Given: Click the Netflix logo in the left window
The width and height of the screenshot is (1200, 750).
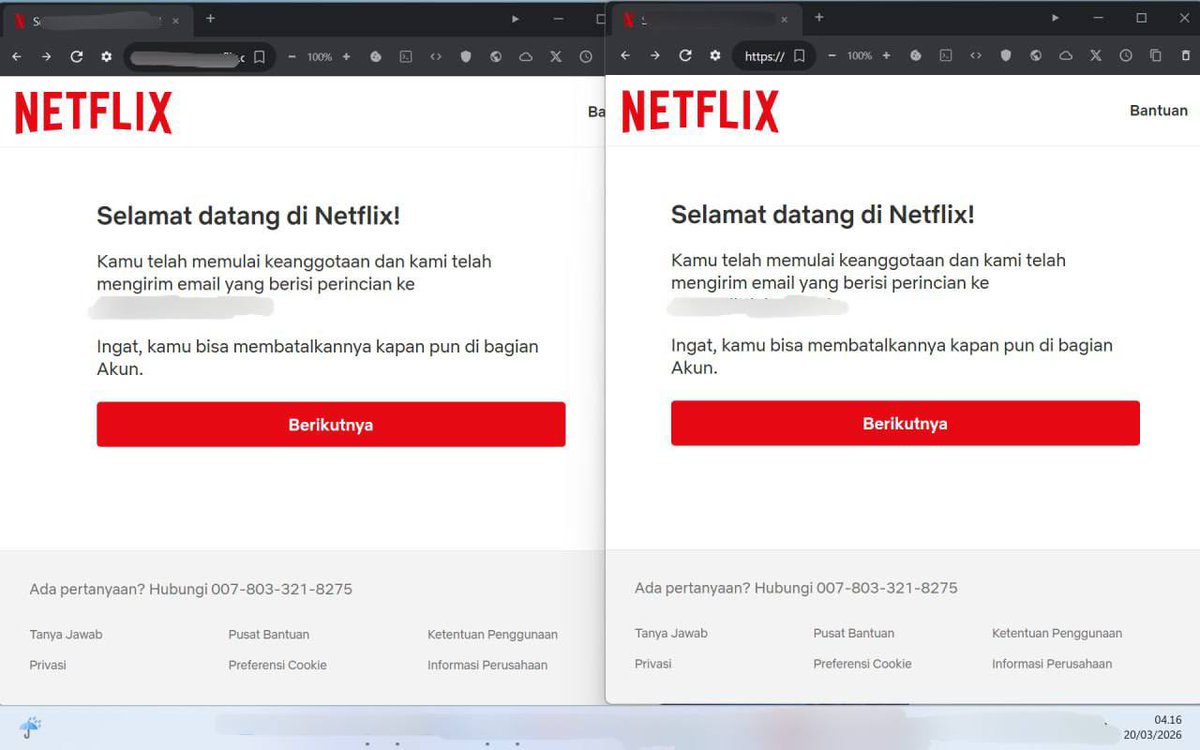Looking at the screenshot, I should [93, 113].
